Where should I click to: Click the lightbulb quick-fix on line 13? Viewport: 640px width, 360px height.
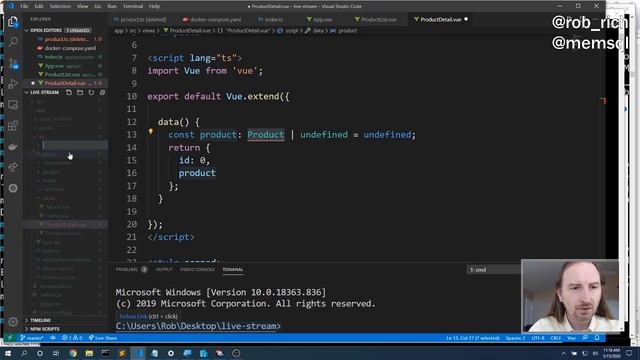pos(151,131)
